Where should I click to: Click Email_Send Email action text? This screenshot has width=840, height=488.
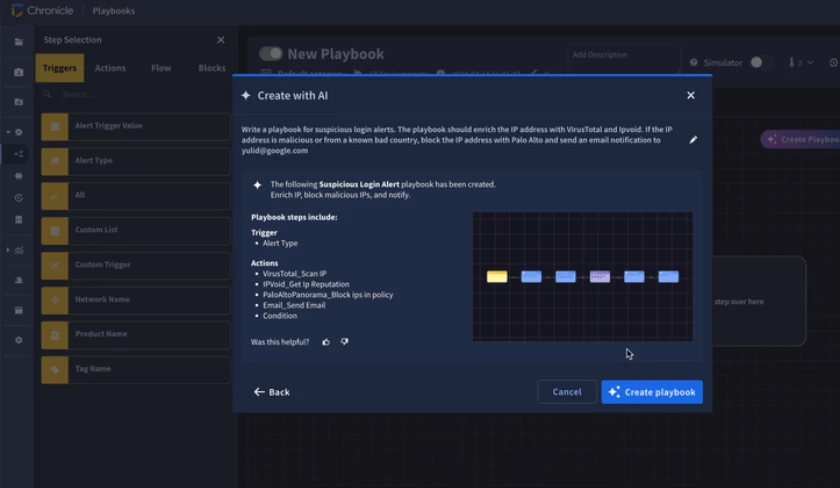coord(294,305)
